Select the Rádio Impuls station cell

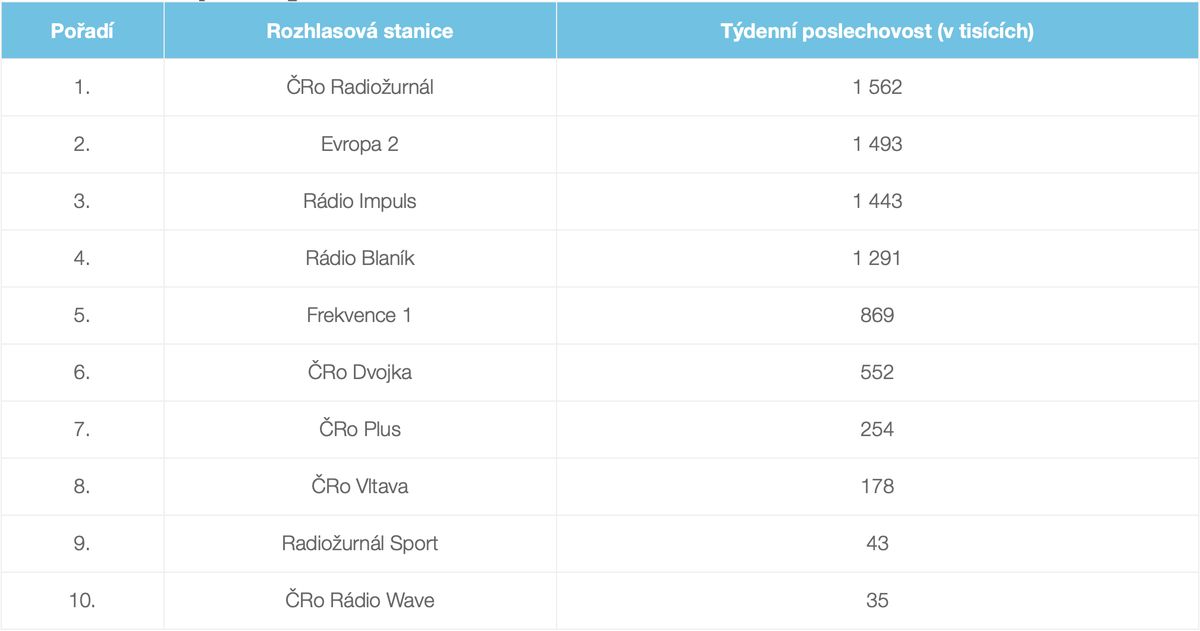360,201
